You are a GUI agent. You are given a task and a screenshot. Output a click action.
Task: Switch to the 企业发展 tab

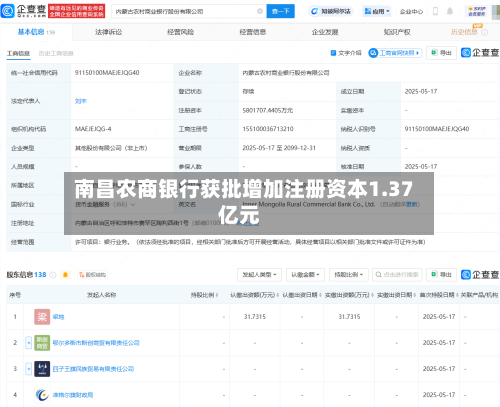(x=325, y=32)
